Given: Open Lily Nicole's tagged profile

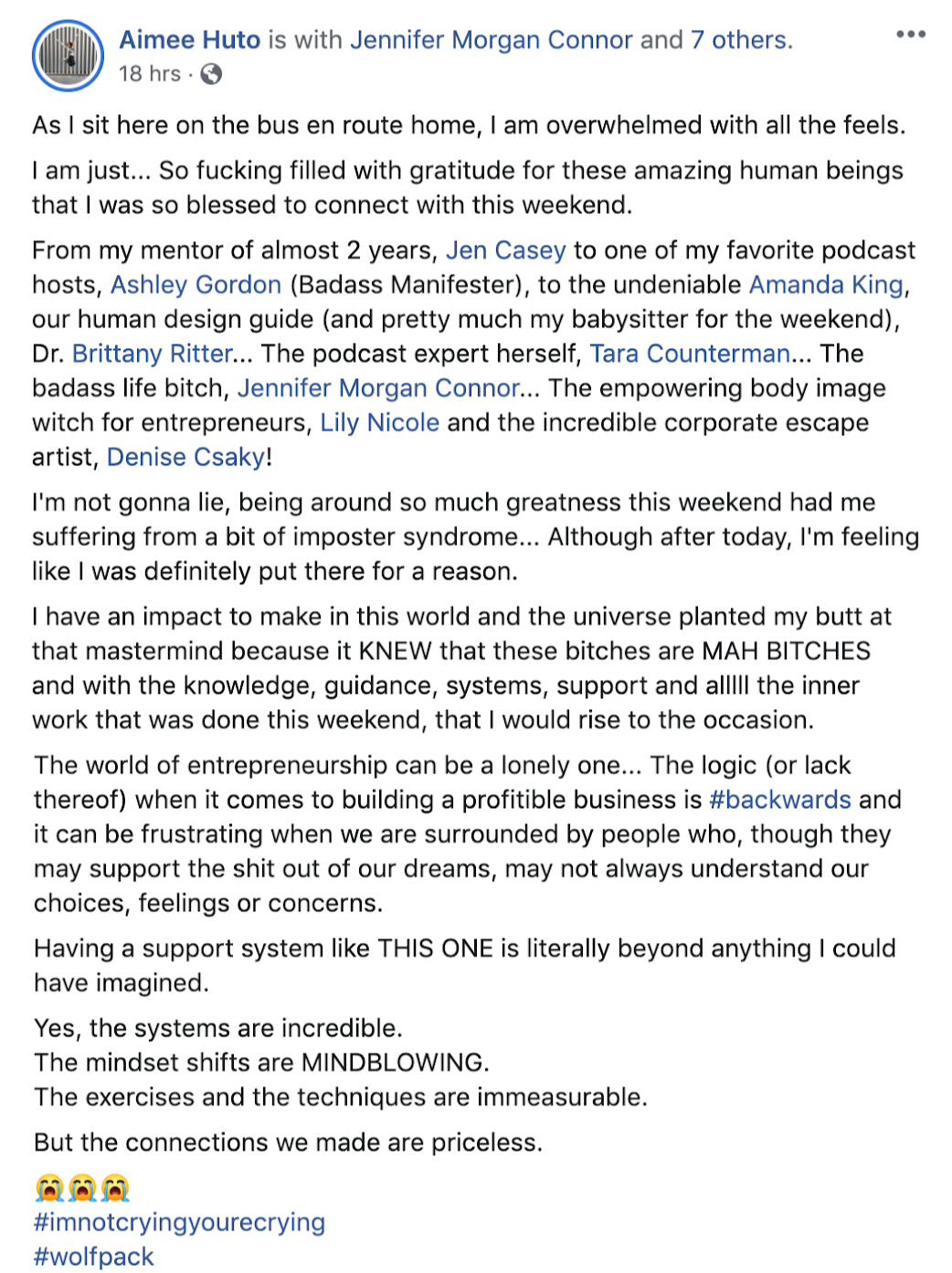Looking at the screenshot, I should point(380,423).
